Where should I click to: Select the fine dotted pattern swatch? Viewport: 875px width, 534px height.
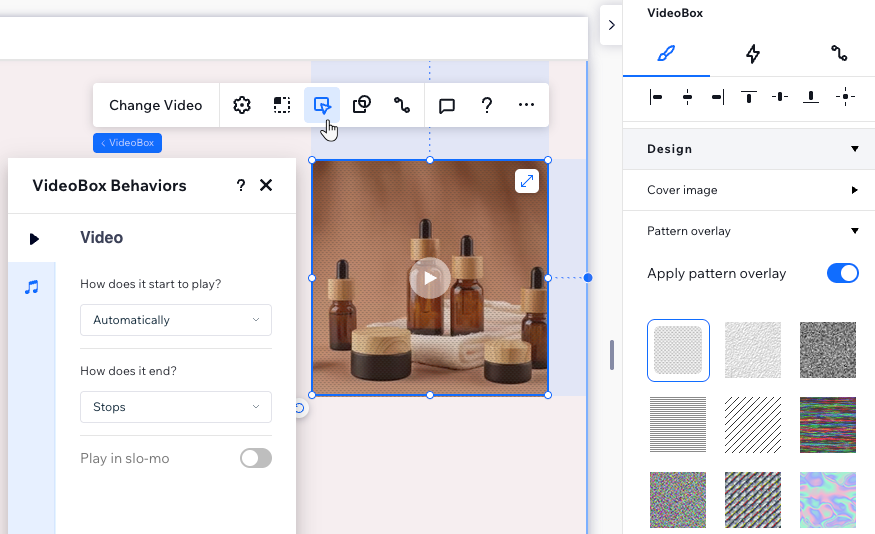pyautogui.click(x=678, y=350)
